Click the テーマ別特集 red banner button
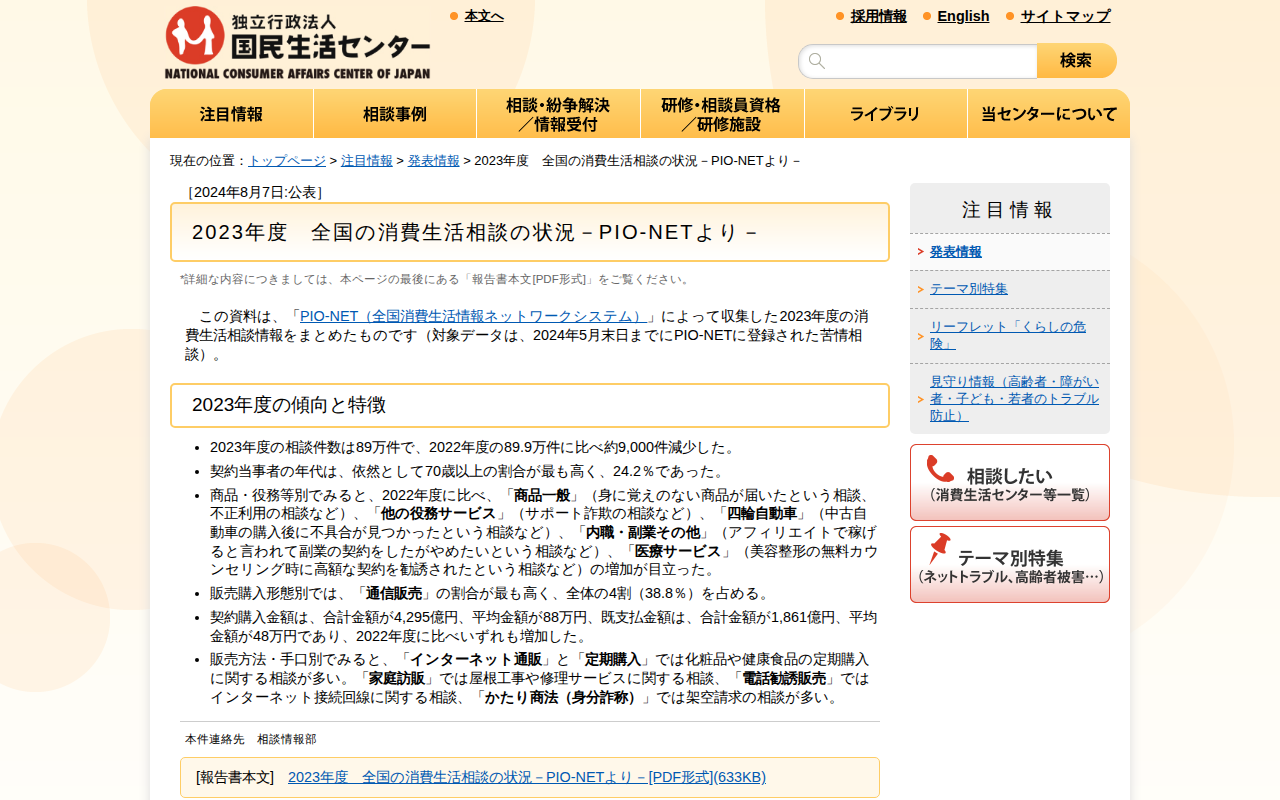Screen dimensions: 1280x800 coord(1010,565)
